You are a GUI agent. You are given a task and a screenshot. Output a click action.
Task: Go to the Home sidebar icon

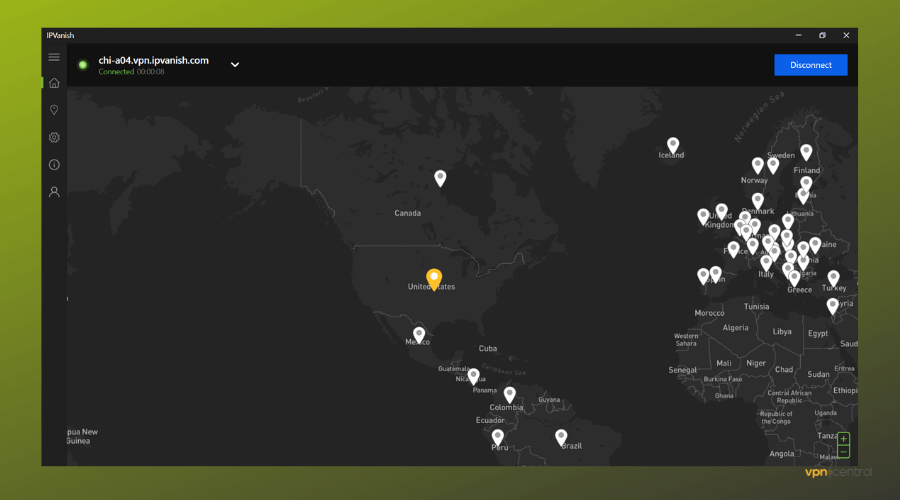[54, 83]
